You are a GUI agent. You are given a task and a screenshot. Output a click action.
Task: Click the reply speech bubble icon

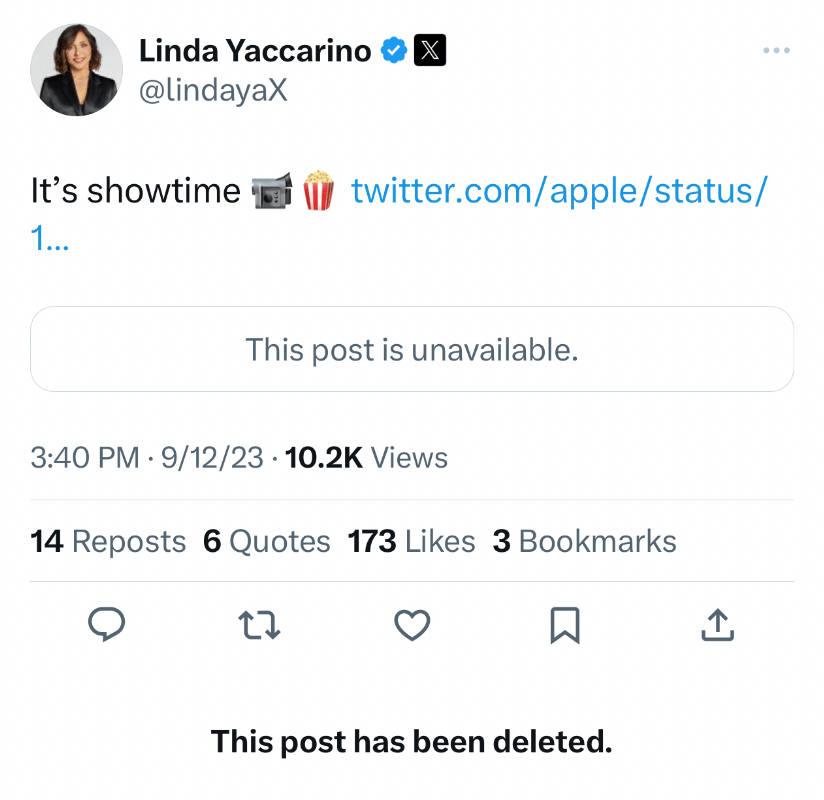[x=107, y=624]
